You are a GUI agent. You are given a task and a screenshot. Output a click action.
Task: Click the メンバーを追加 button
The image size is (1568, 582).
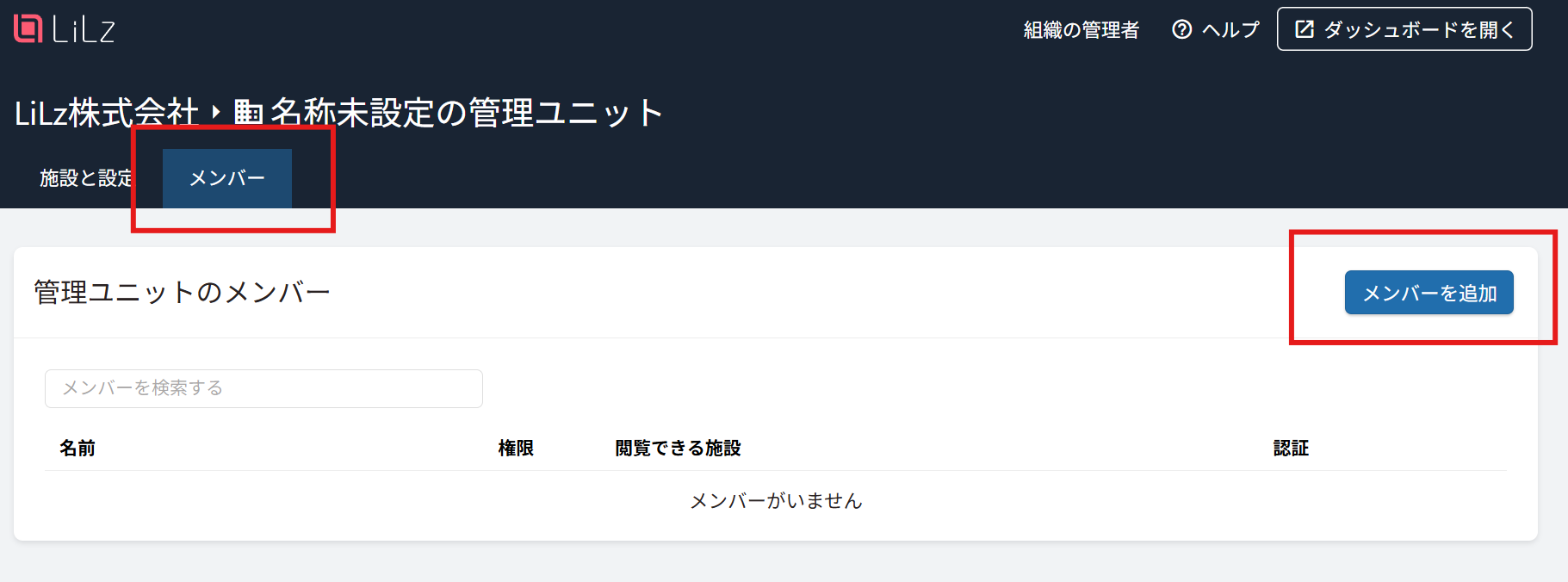click(1429, 293)
